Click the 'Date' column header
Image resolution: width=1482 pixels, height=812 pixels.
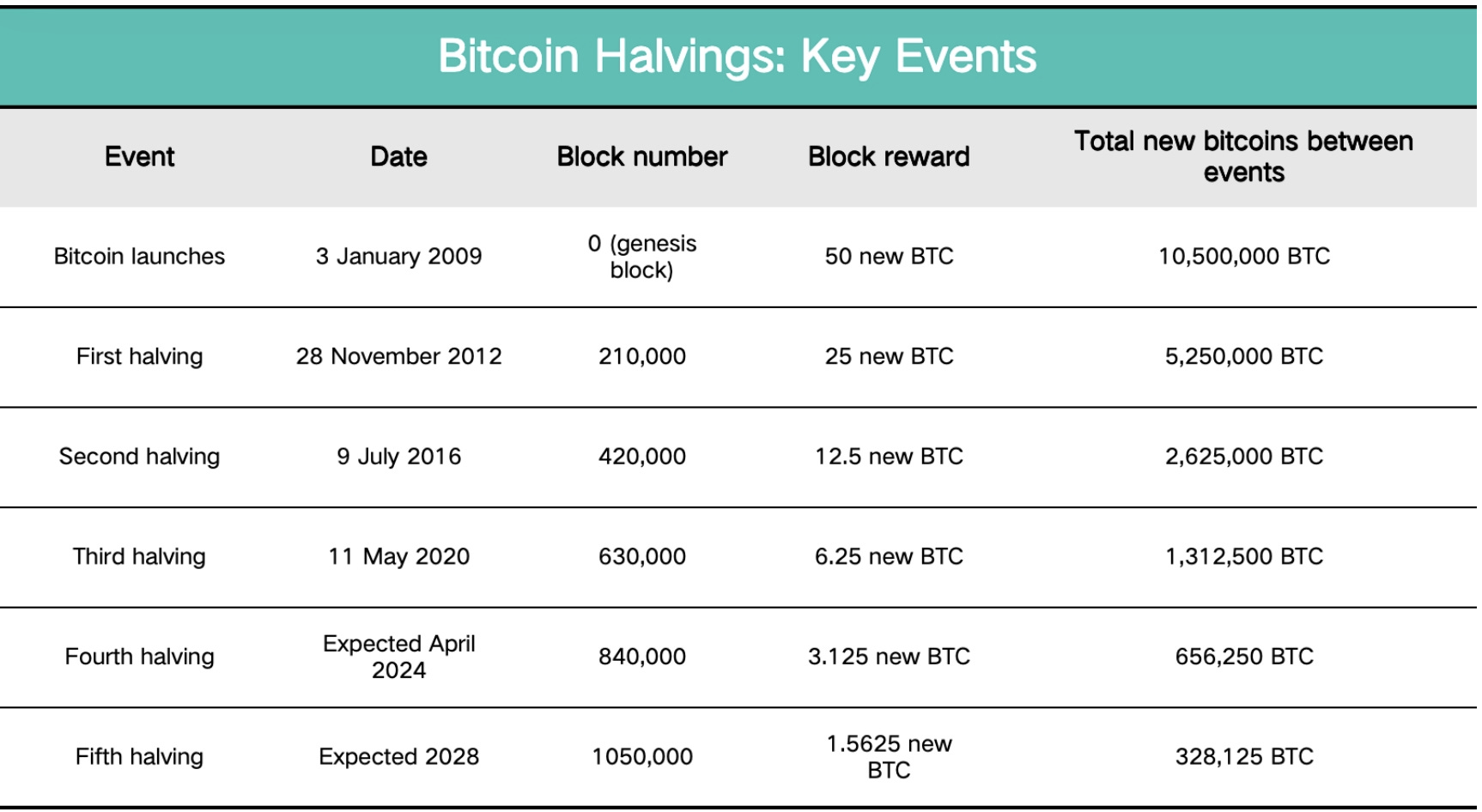tap(398, 157)
